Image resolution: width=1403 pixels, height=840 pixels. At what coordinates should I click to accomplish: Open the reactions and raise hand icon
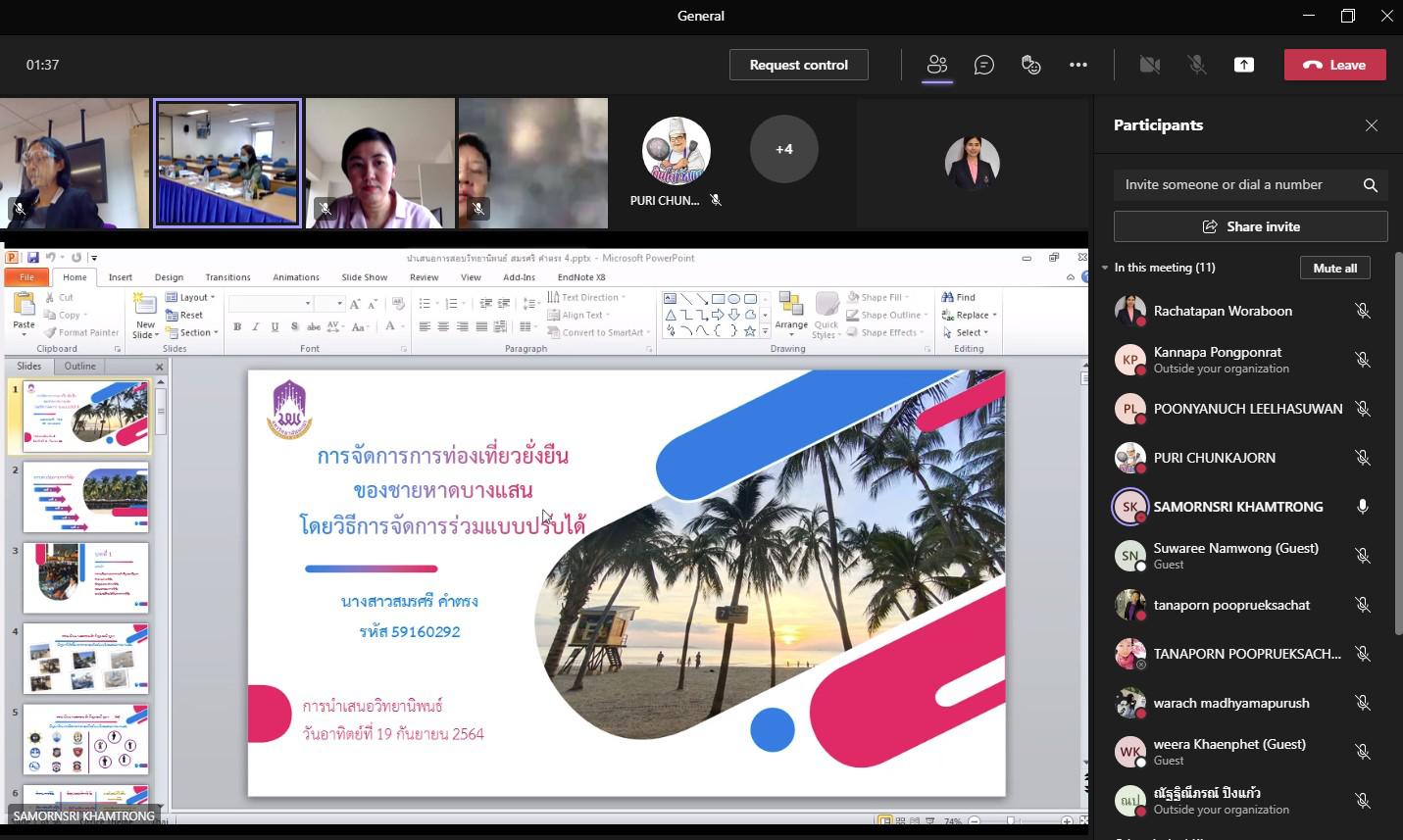1030,65
